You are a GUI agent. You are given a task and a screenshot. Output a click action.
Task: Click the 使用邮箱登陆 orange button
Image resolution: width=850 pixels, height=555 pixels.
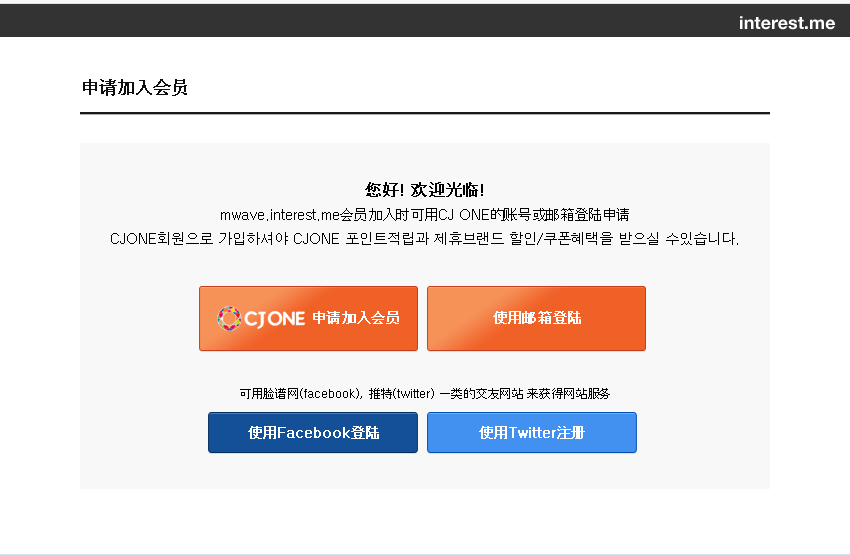pos(536,319)
